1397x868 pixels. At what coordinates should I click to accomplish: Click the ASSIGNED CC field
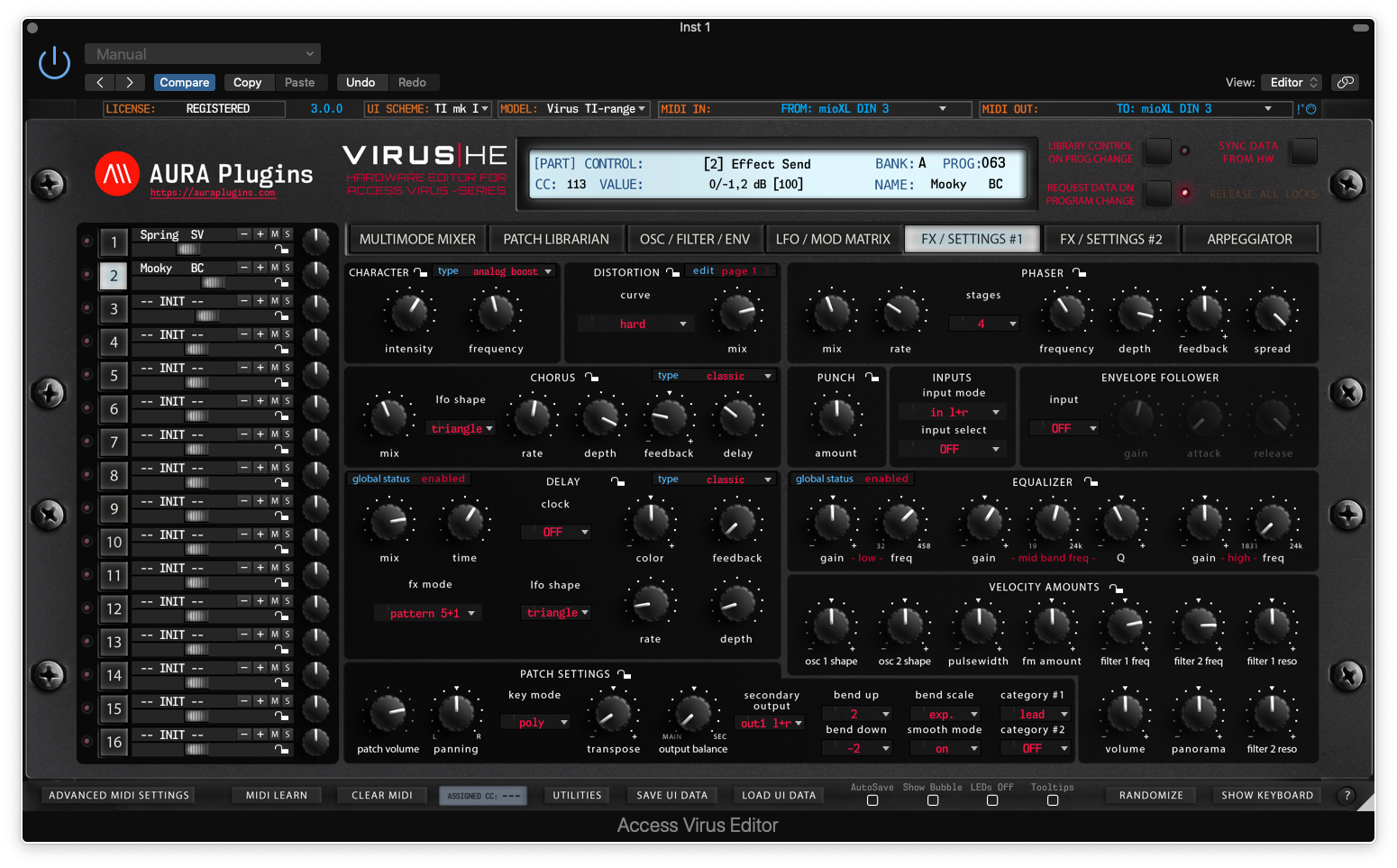pos(484,796)
